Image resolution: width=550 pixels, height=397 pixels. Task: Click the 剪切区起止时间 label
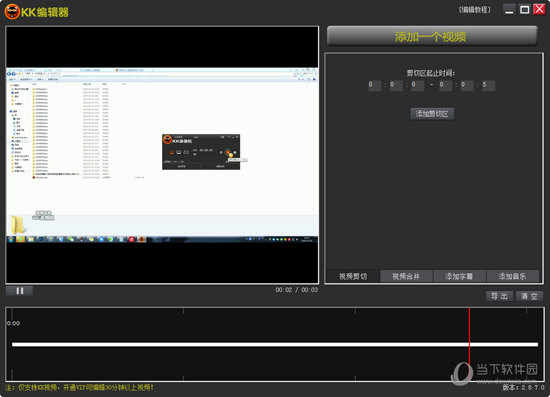(x=431, y=73)
